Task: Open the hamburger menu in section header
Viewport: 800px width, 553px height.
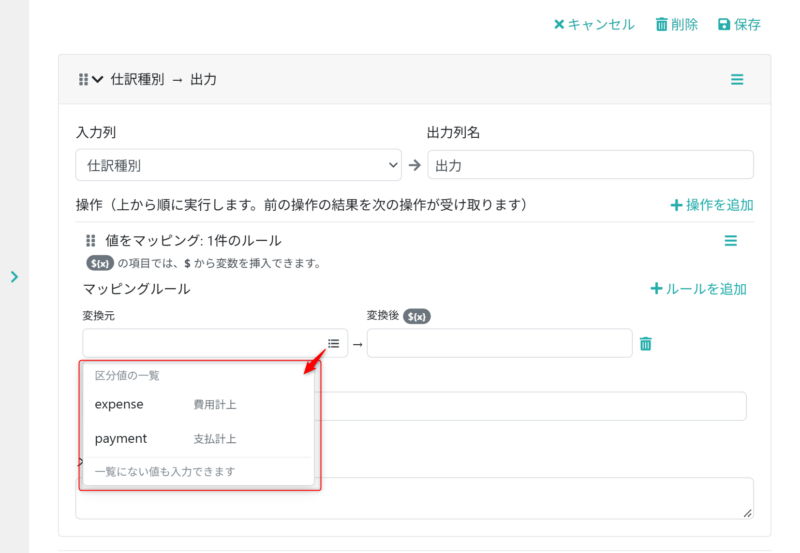Action: pyautogui.click(x=737, y=80)
